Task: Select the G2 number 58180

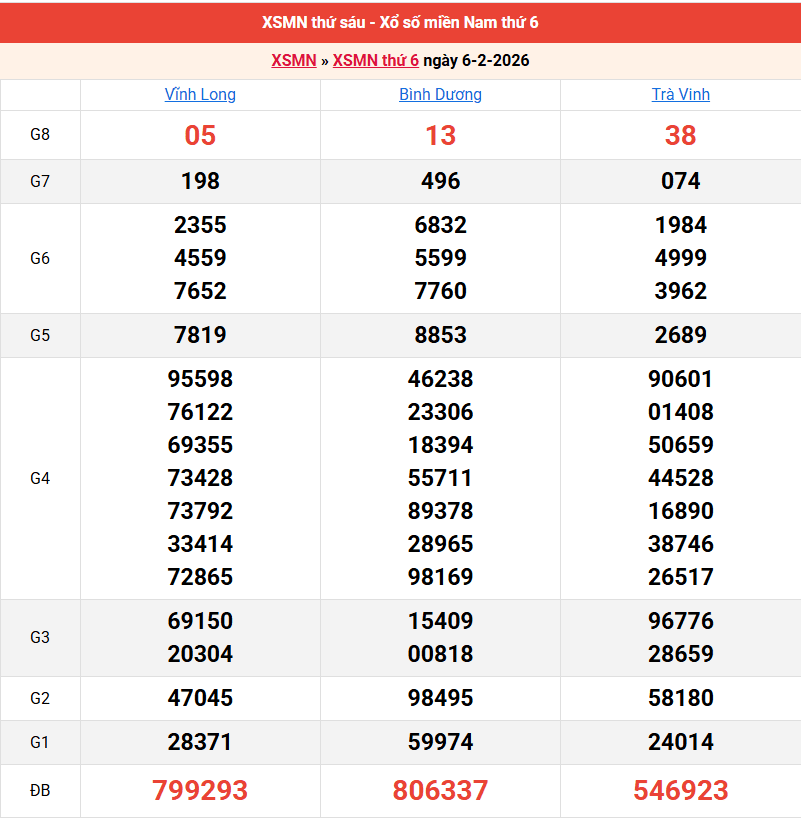Action: [680, 698]
